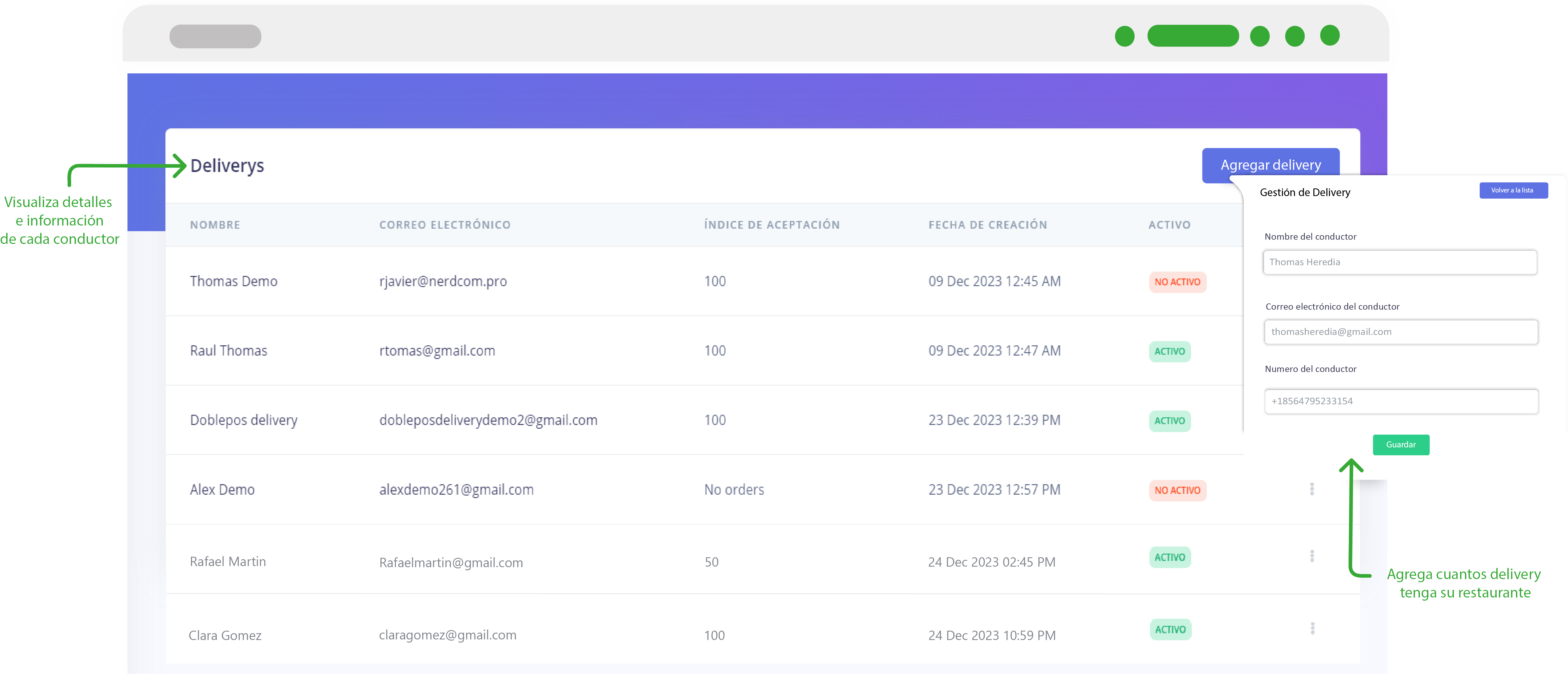Click NO ACTIVO badge for Alex Demo
The image size is (1568, 674).
(1177, 490)
